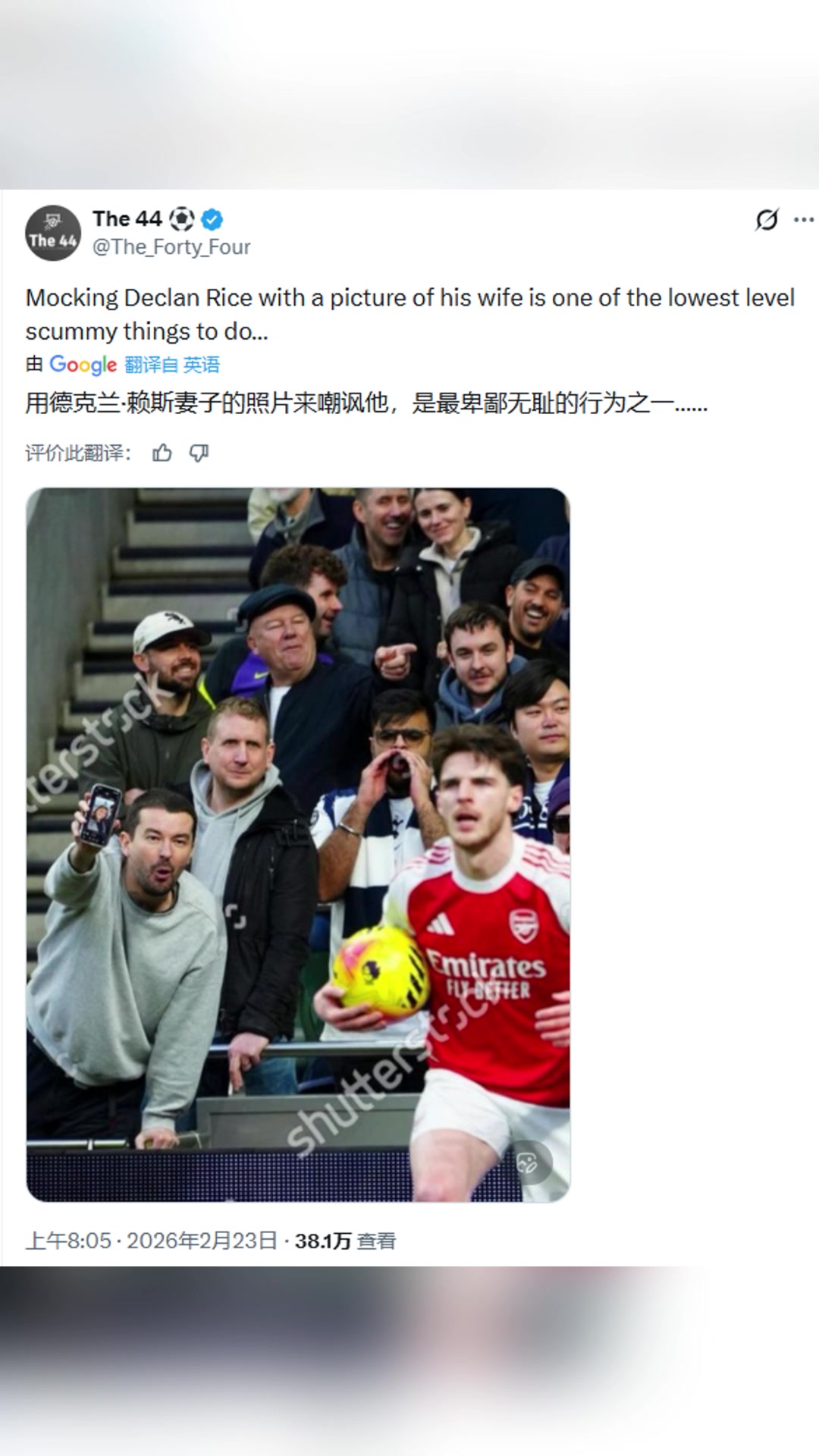Open the more options ellipsis menu
The width and height of the screenshot is (819, 1456).
click(x=803, y=220)
